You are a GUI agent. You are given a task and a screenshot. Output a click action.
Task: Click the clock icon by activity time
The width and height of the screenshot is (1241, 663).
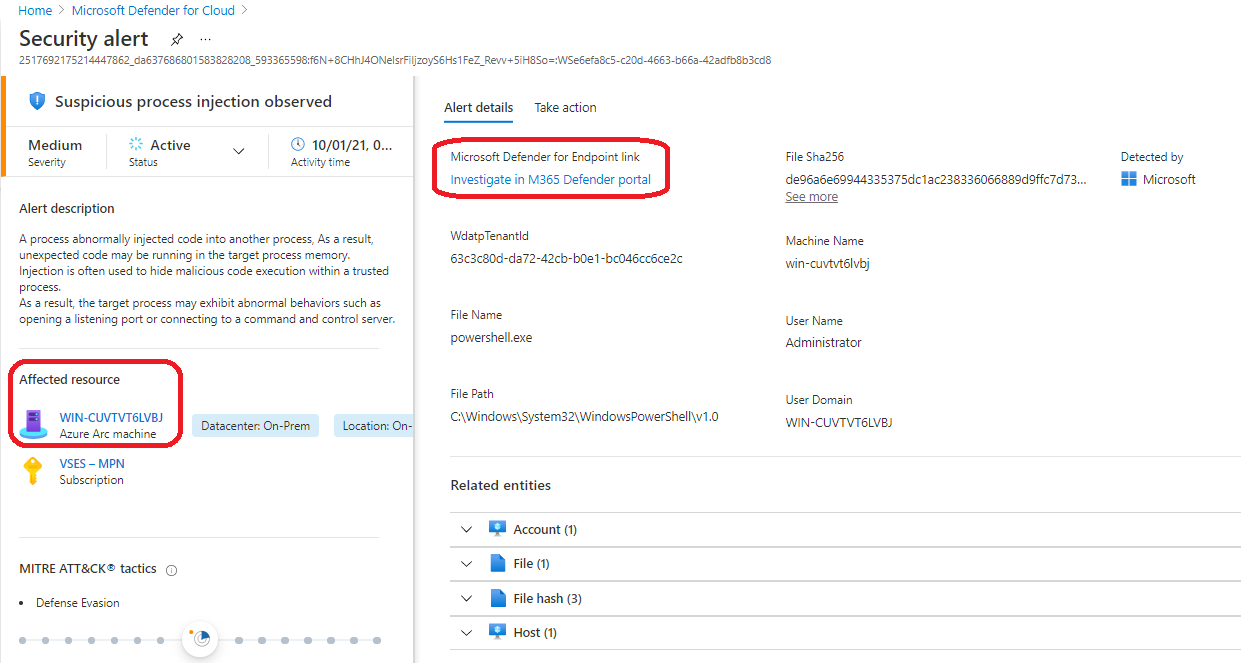297,145
